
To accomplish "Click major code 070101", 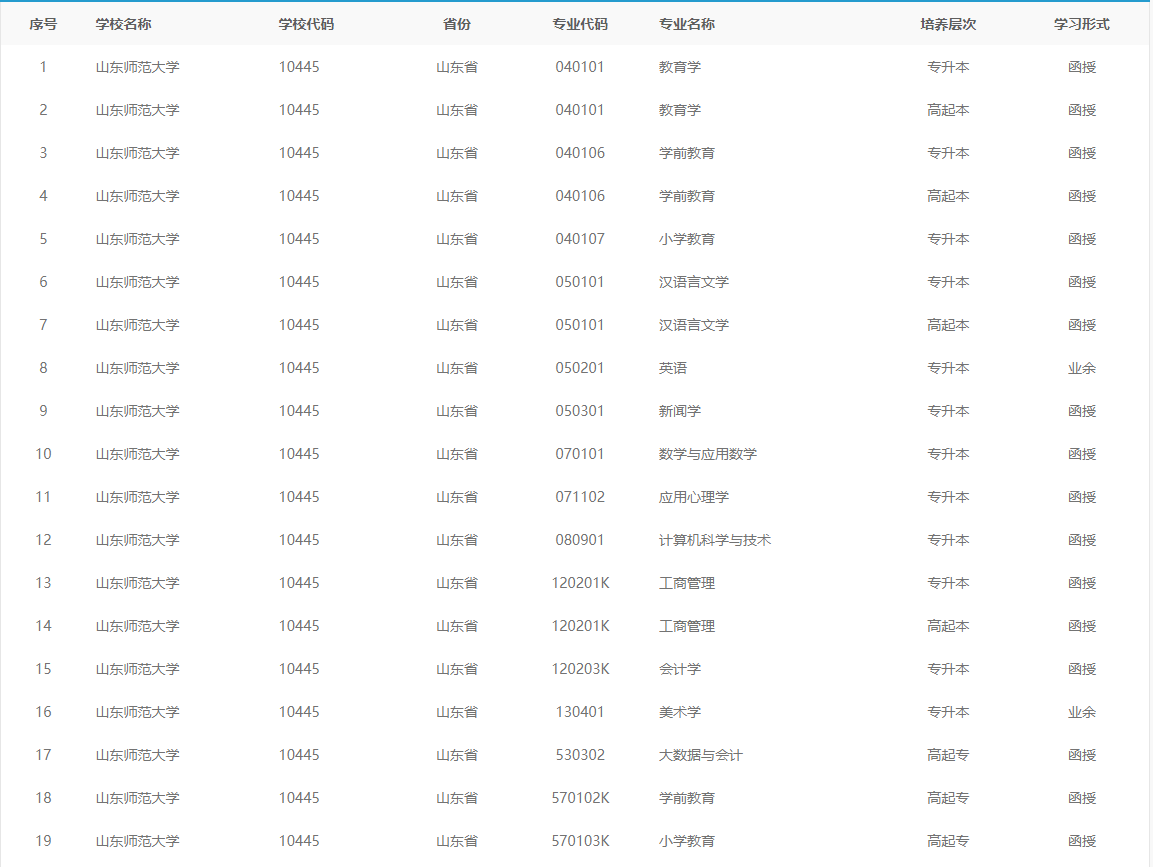I will pos(580,454).
